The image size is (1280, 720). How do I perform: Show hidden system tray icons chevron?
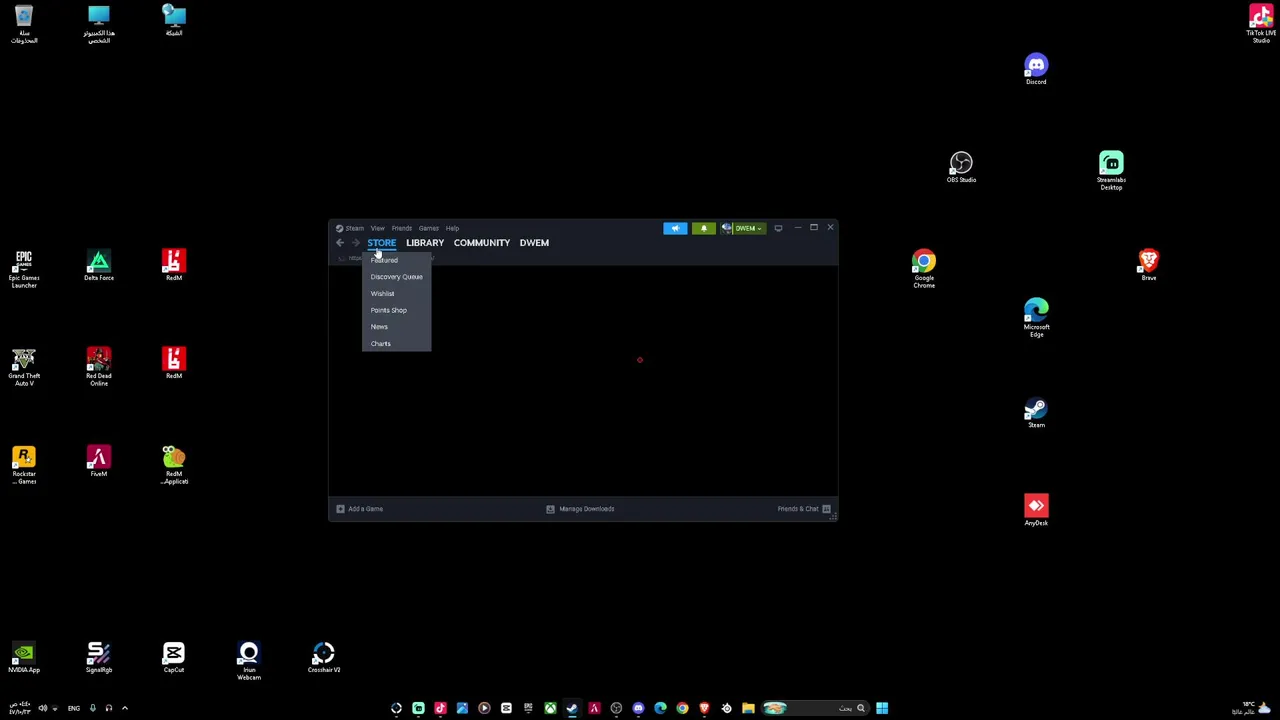pyautogui.click(x=125, y=708)
